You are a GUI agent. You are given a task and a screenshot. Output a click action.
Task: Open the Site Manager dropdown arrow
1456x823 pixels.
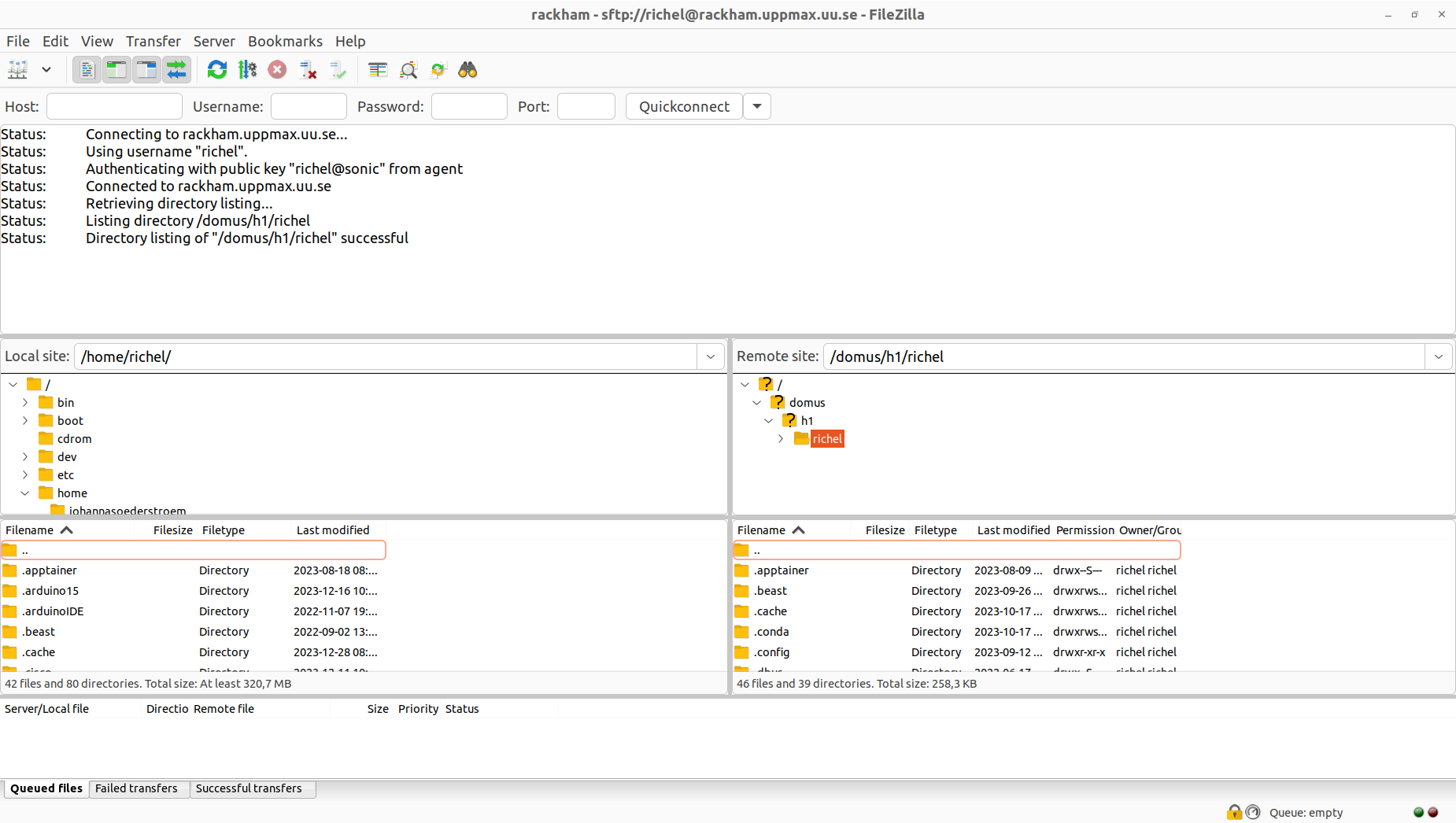tap(46, 70)
